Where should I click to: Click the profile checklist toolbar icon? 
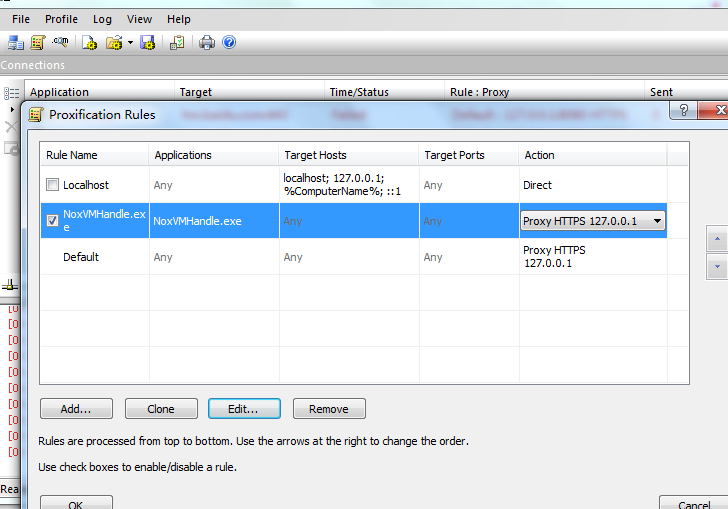(x=177, y=43)
